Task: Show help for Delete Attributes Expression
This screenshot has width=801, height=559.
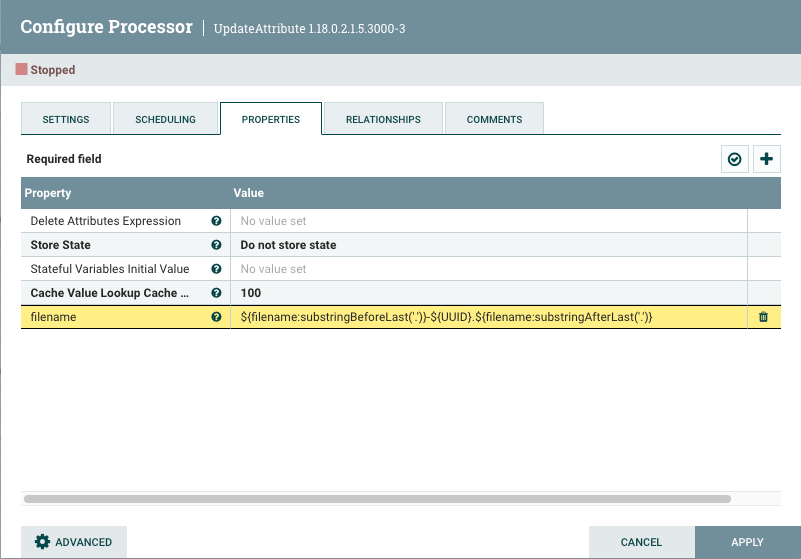Action: (216, 221)
